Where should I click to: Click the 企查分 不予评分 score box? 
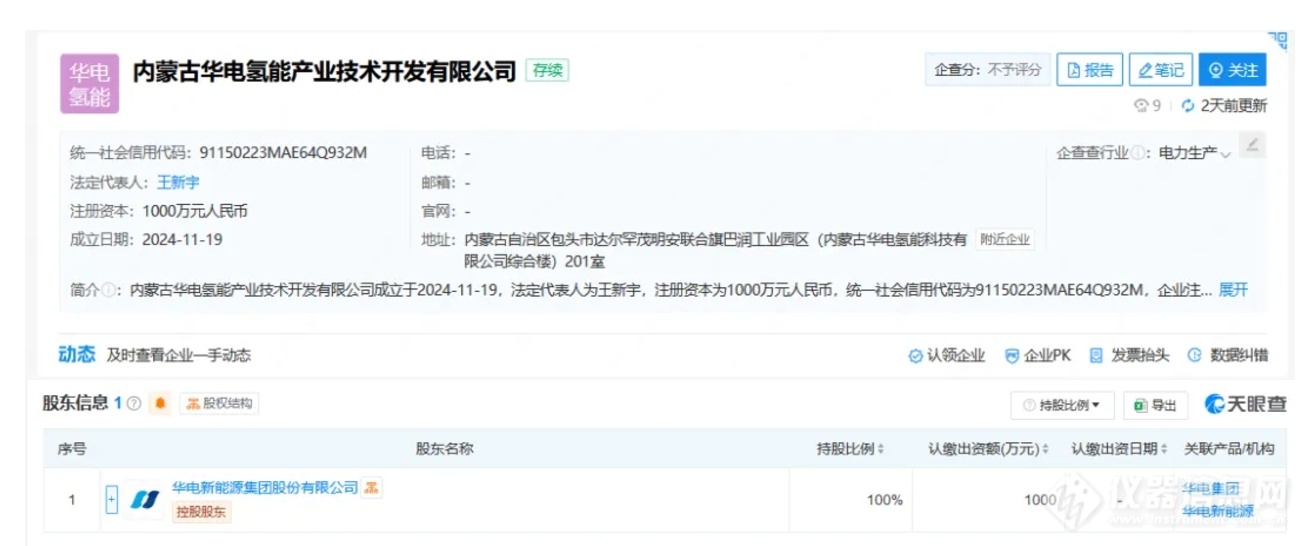(988, 70)
